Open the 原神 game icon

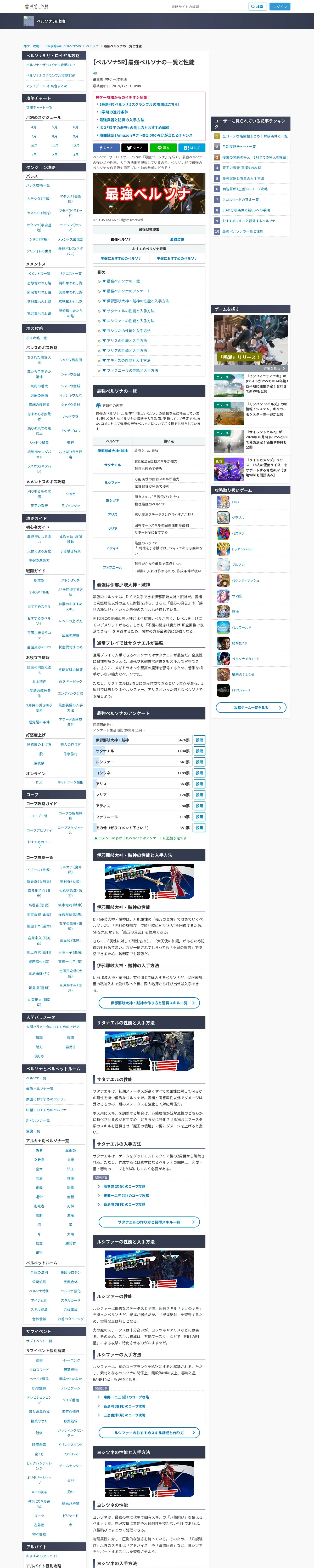tap(223, 612)
